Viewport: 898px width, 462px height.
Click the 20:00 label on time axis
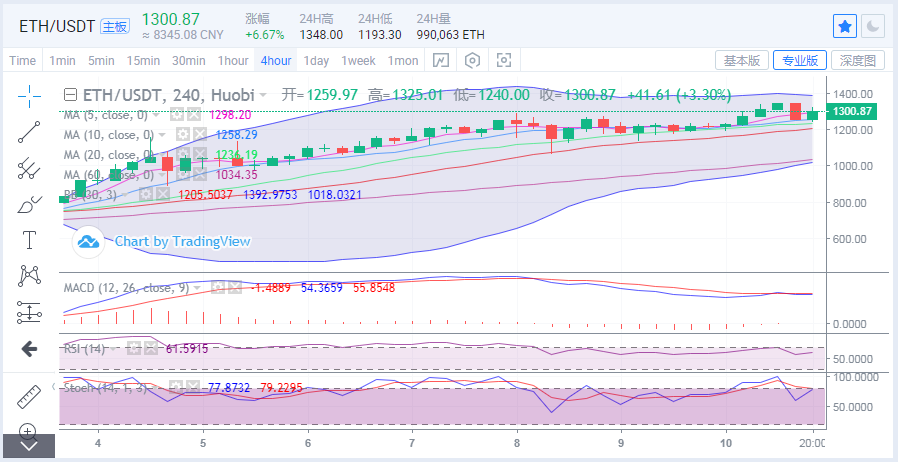[x=813, y=443]
